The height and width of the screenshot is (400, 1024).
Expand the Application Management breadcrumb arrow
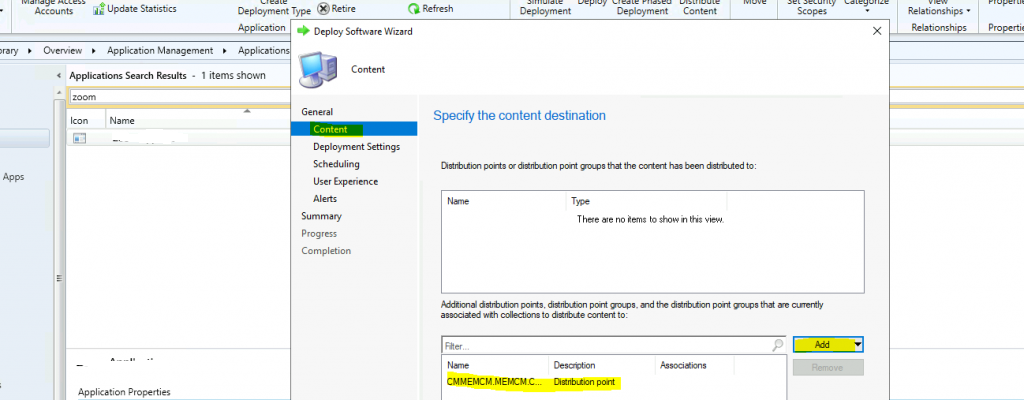point(224,50)
